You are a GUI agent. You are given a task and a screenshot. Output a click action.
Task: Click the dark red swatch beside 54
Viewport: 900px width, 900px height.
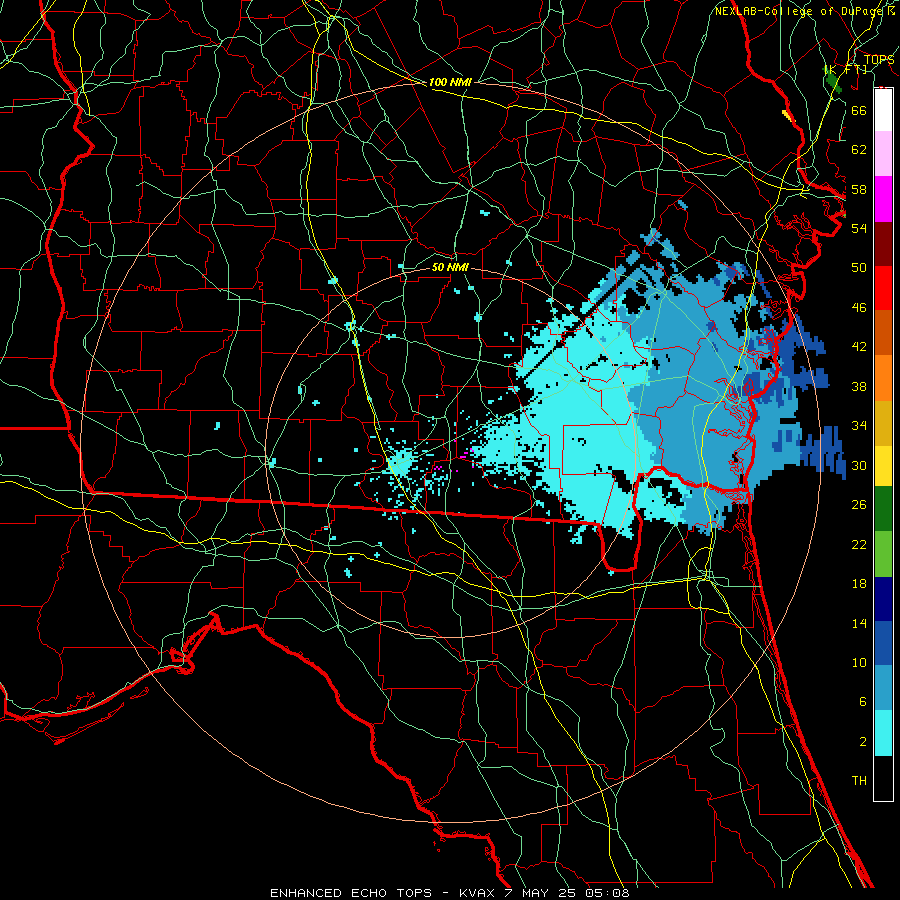point(883,244)
